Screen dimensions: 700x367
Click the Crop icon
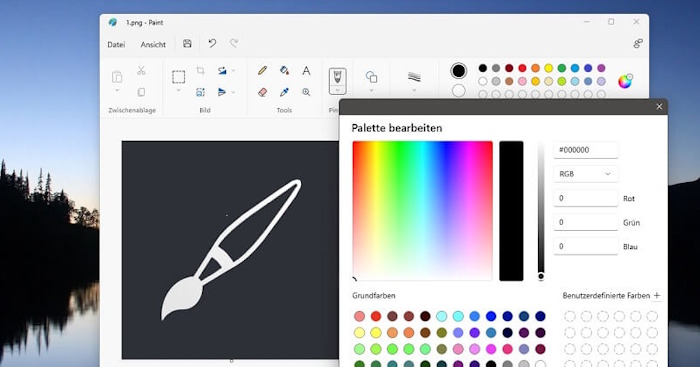(200, 71)
